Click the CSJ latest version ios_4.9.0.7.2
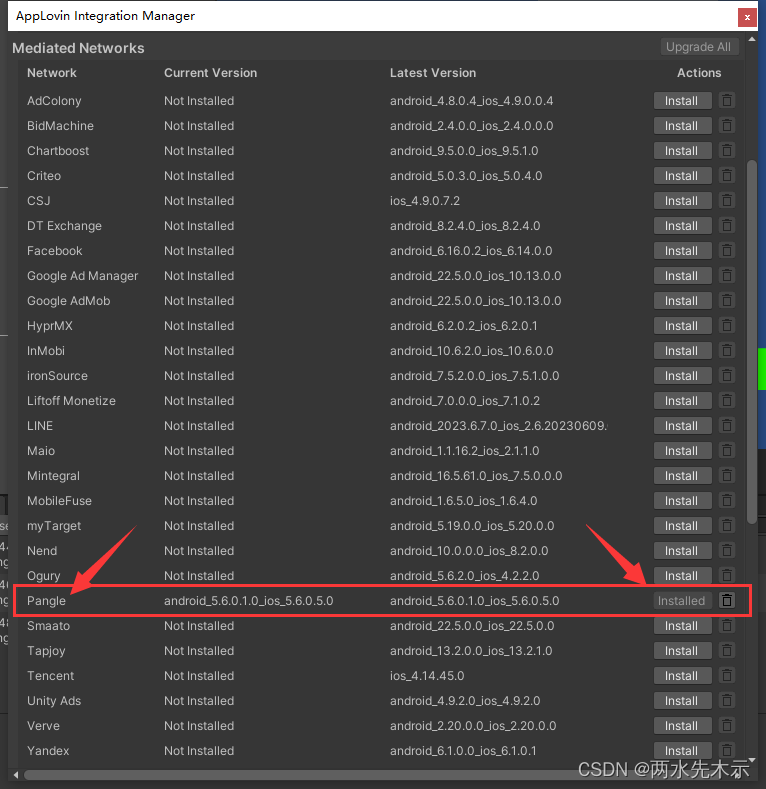 [425, 201]
